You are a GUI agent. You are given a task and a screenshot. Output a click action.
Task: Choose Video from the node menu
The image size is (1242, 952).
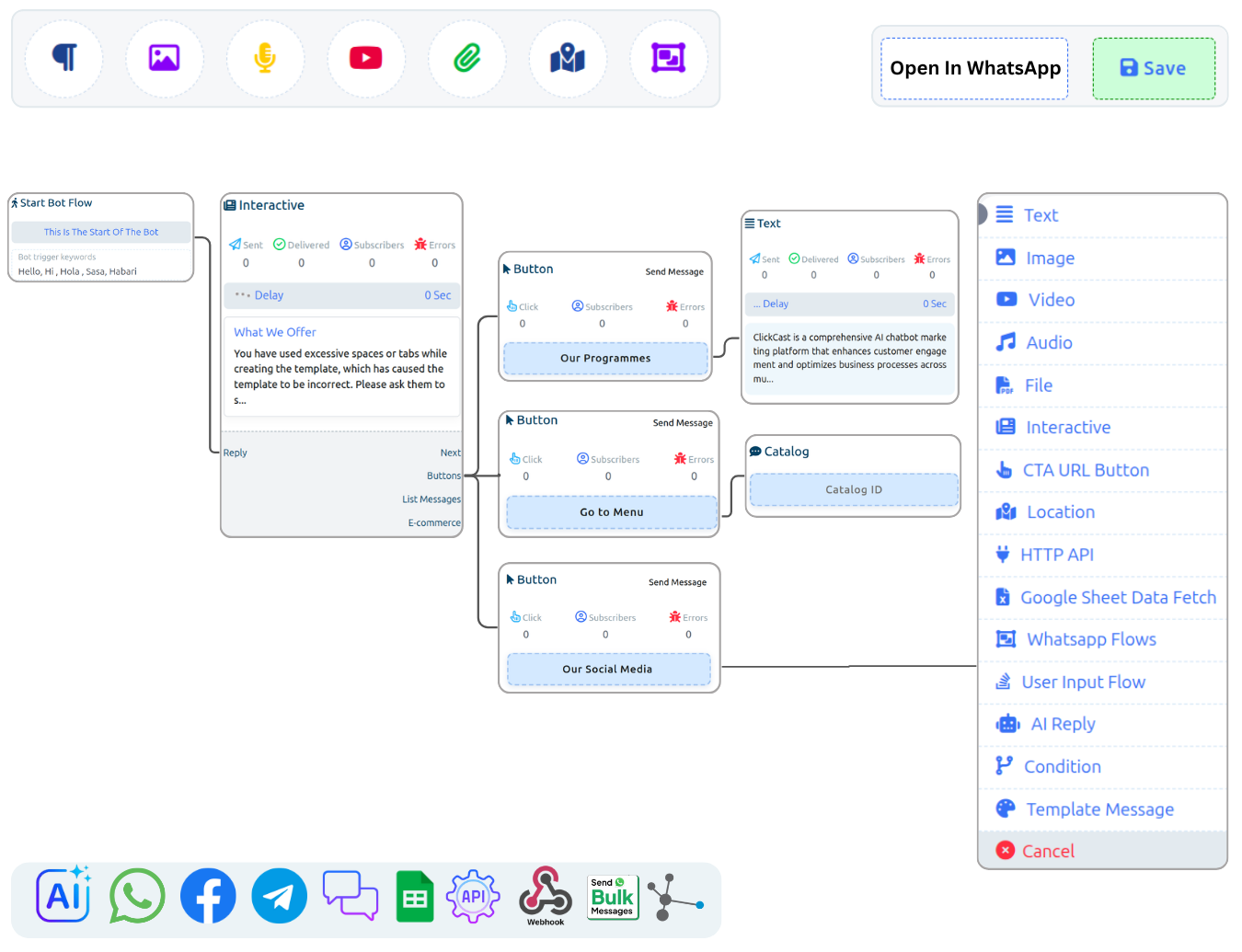click(1102, 300)
